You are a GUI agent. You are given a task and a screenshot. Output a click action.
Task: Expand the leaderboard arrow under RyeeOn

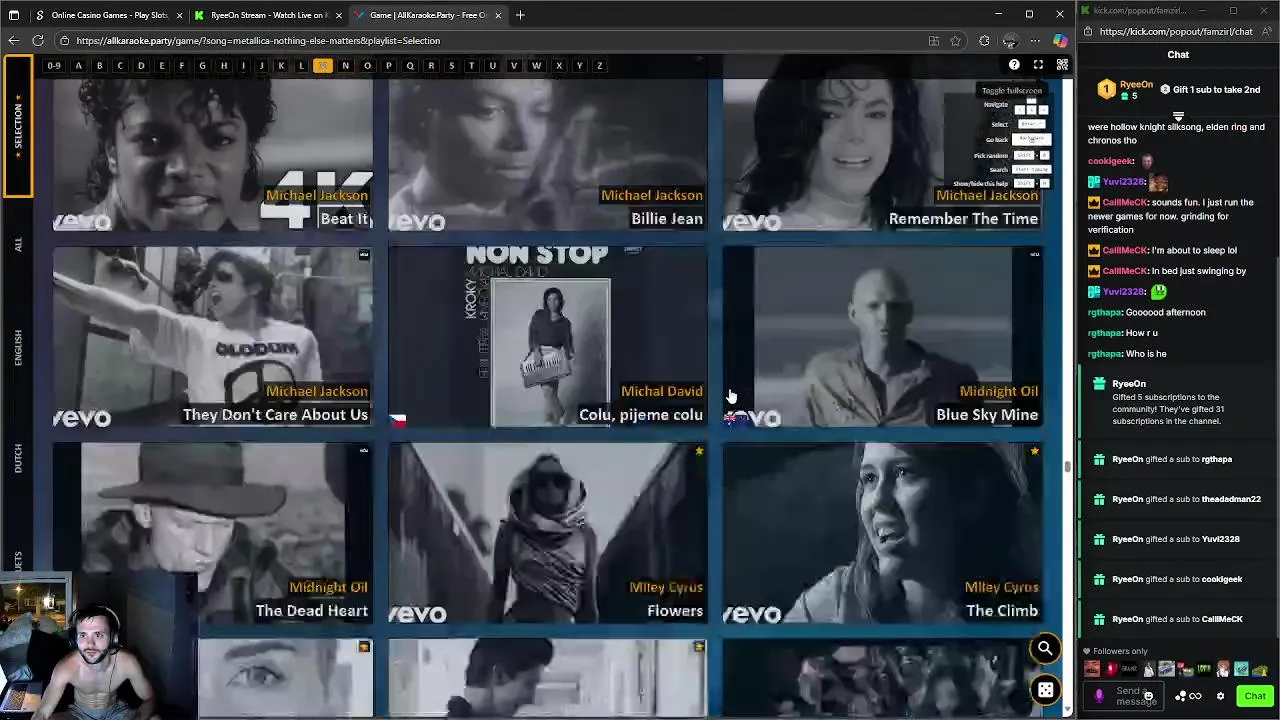[x=1178, y=116]
